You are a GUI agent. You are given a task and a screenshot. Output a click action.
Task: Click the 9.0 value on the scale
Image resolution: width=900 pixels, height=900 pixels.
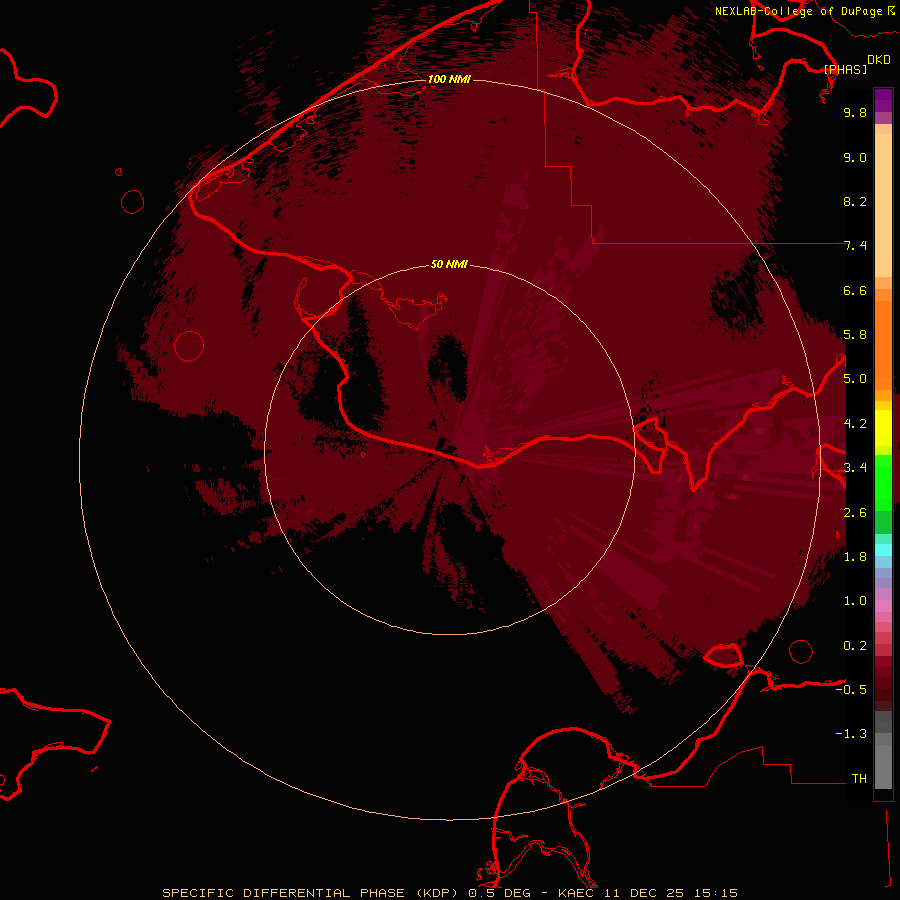[x=855, y=157]
